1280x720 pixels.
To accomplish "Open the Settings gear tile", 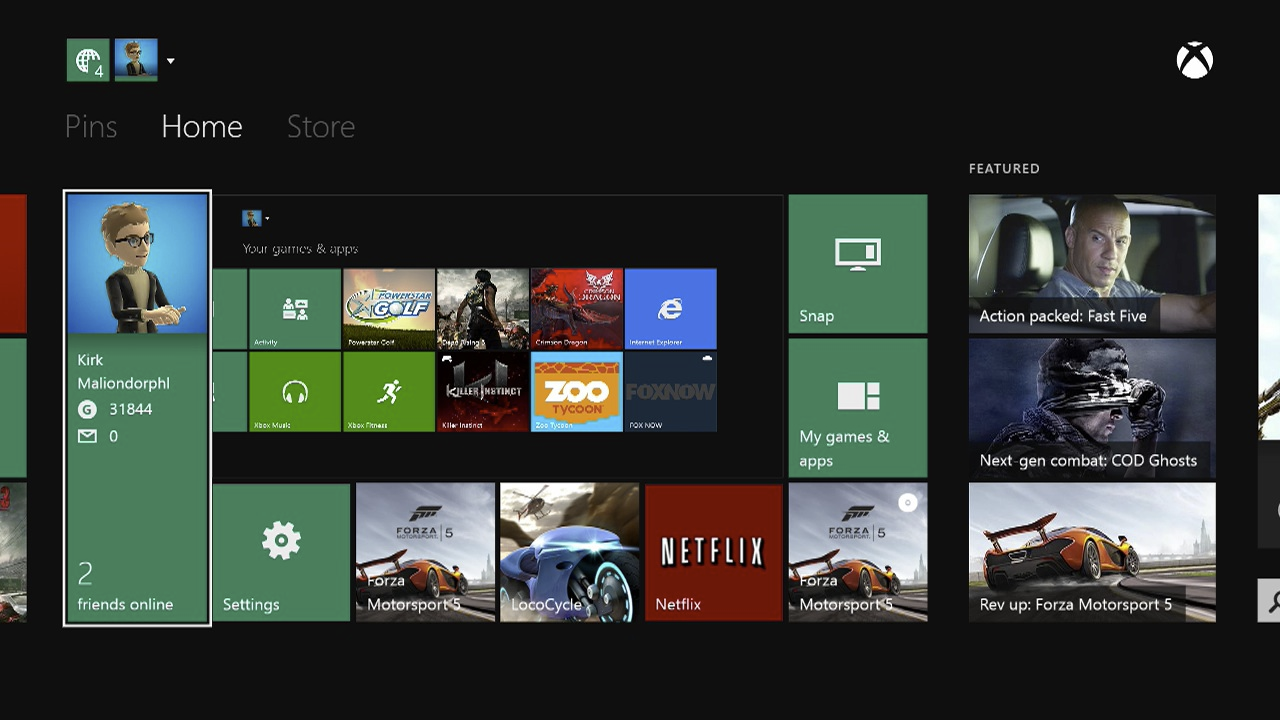I will coord(281,552).
